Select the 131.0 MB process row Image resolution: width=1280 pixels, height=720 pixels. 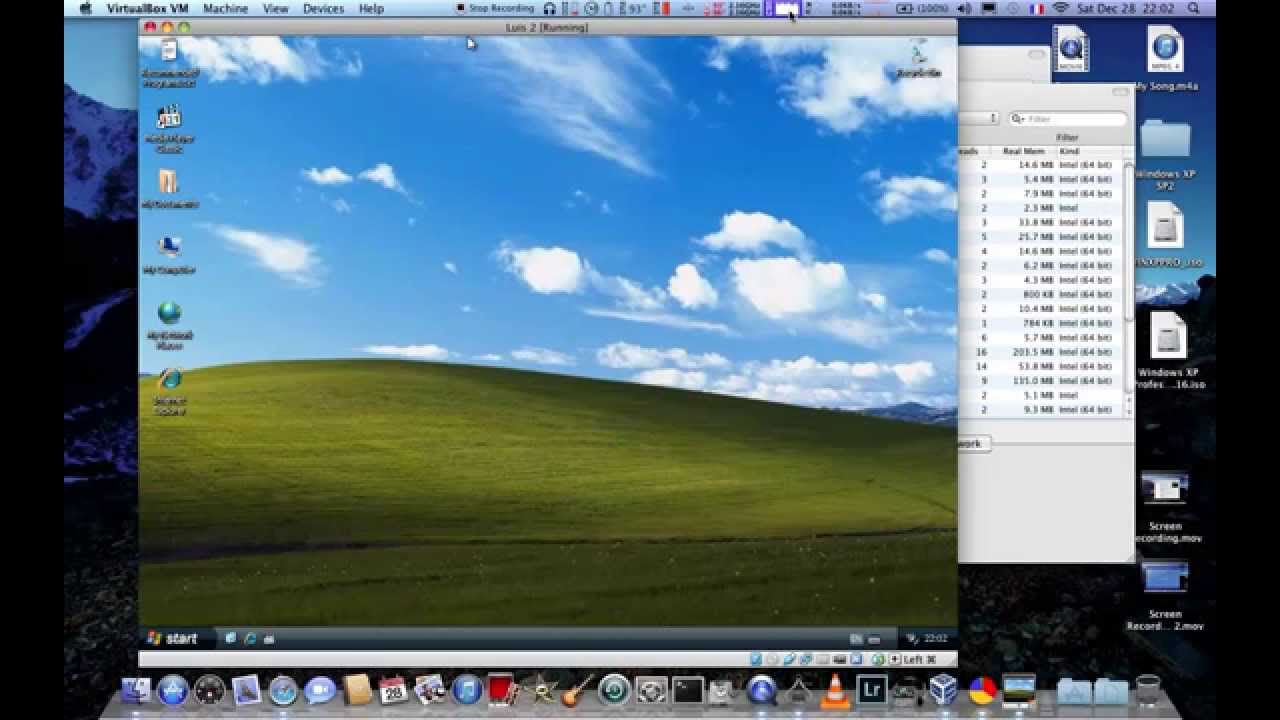click(1041, 381)
